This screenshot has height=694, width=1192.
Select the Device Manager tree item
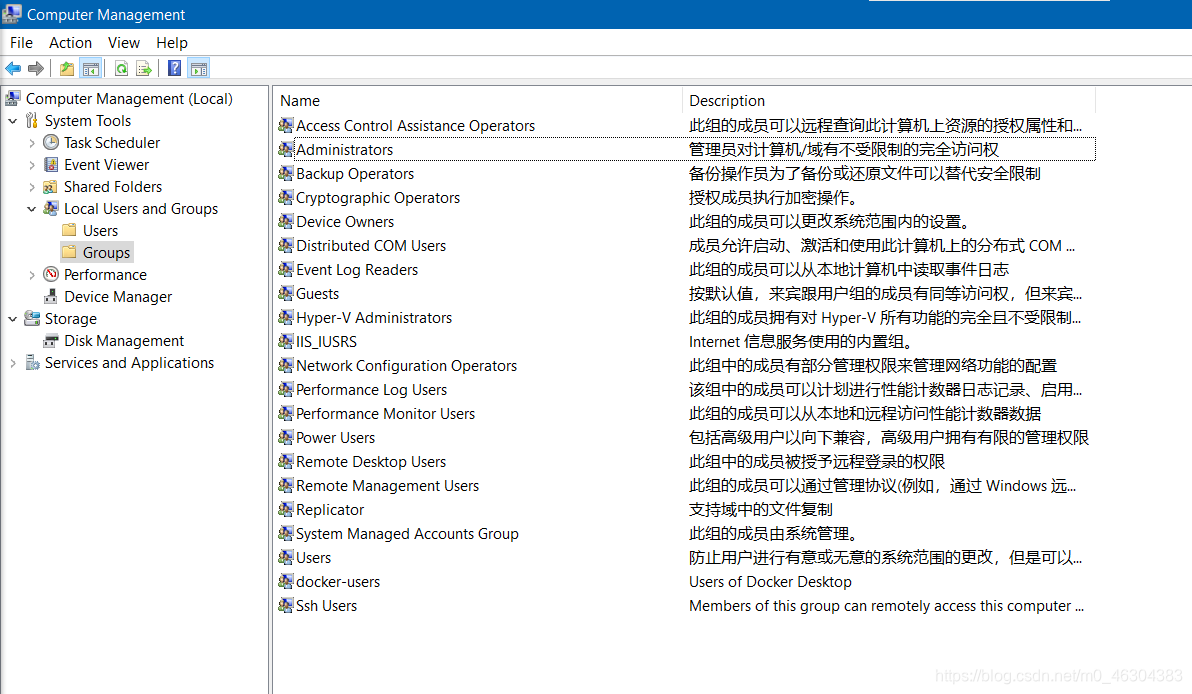(118, 296)
